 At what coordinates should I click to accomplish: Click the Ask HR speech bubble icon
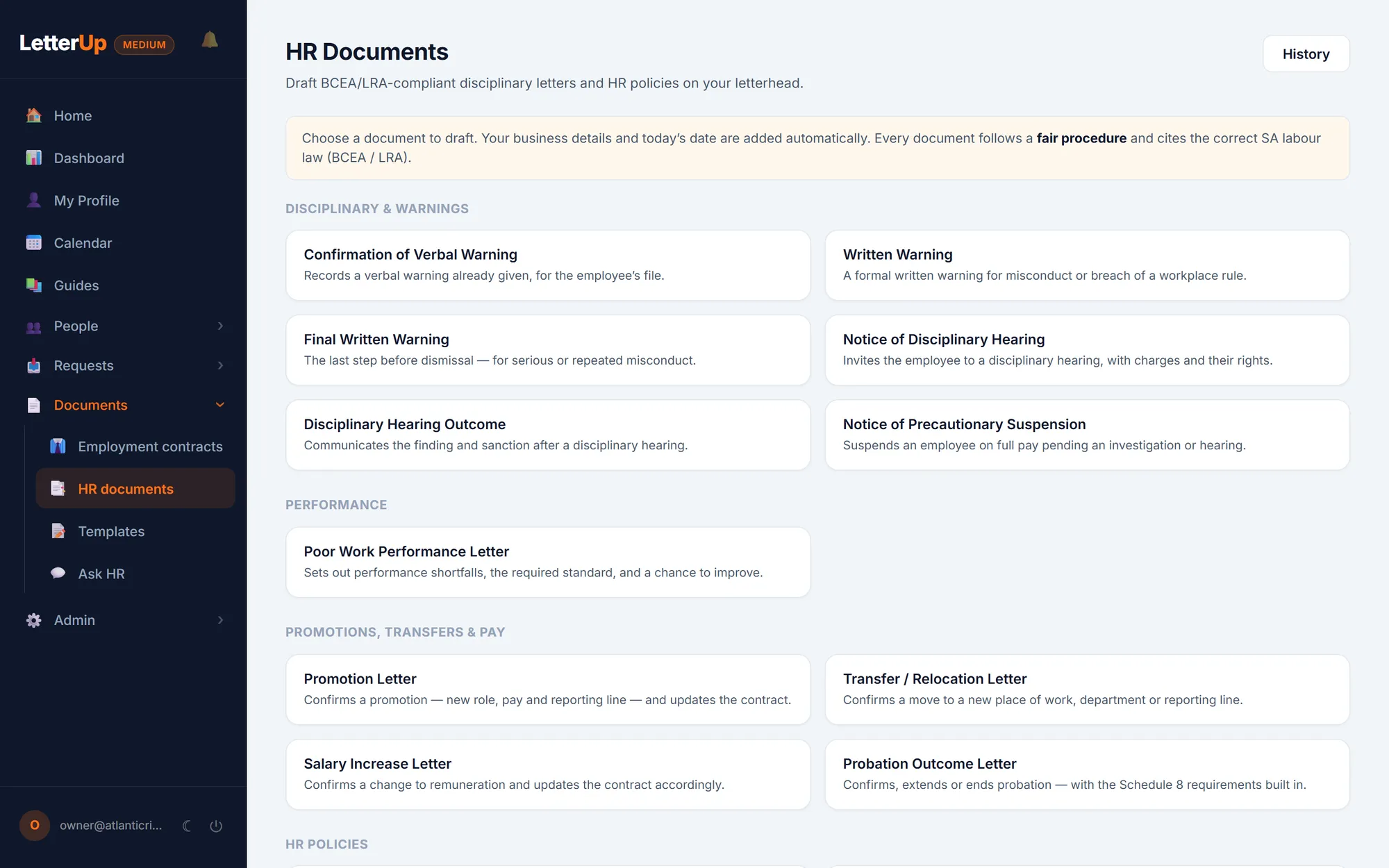[x=58, y=573]
